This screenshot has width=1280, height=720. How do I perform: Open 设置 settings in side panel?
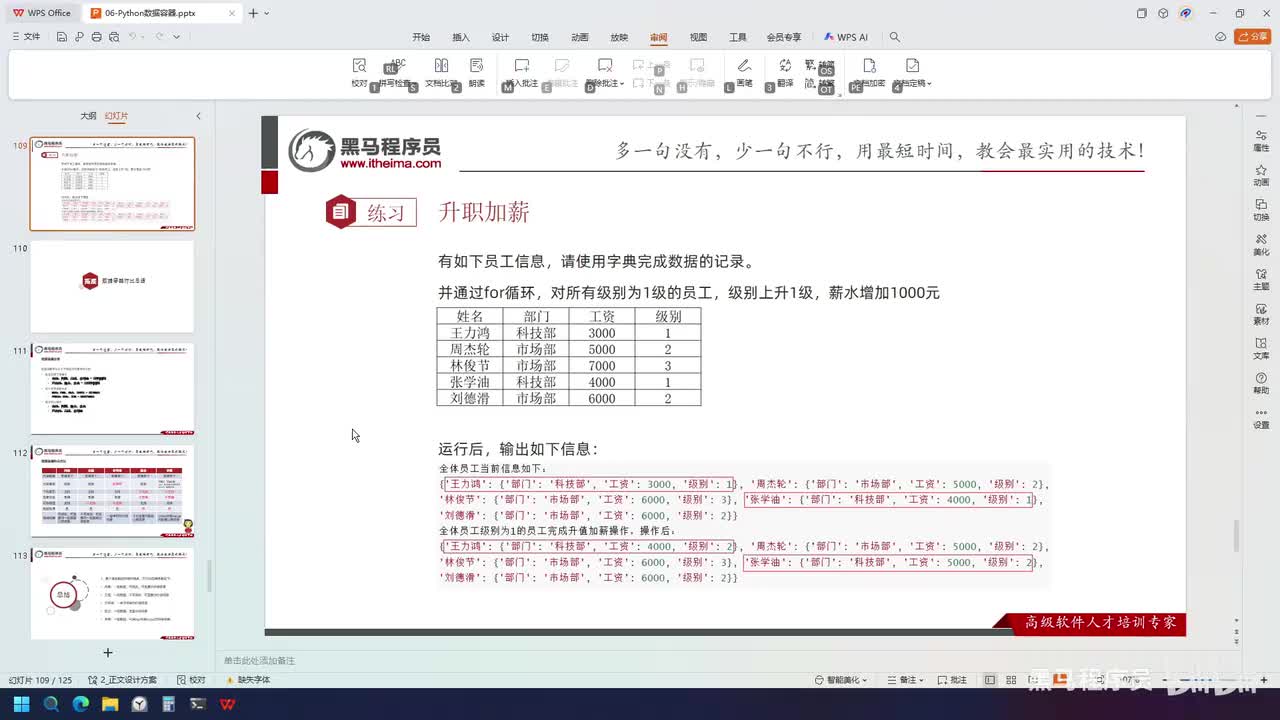pyautogui.click(x=1261, y=417)
